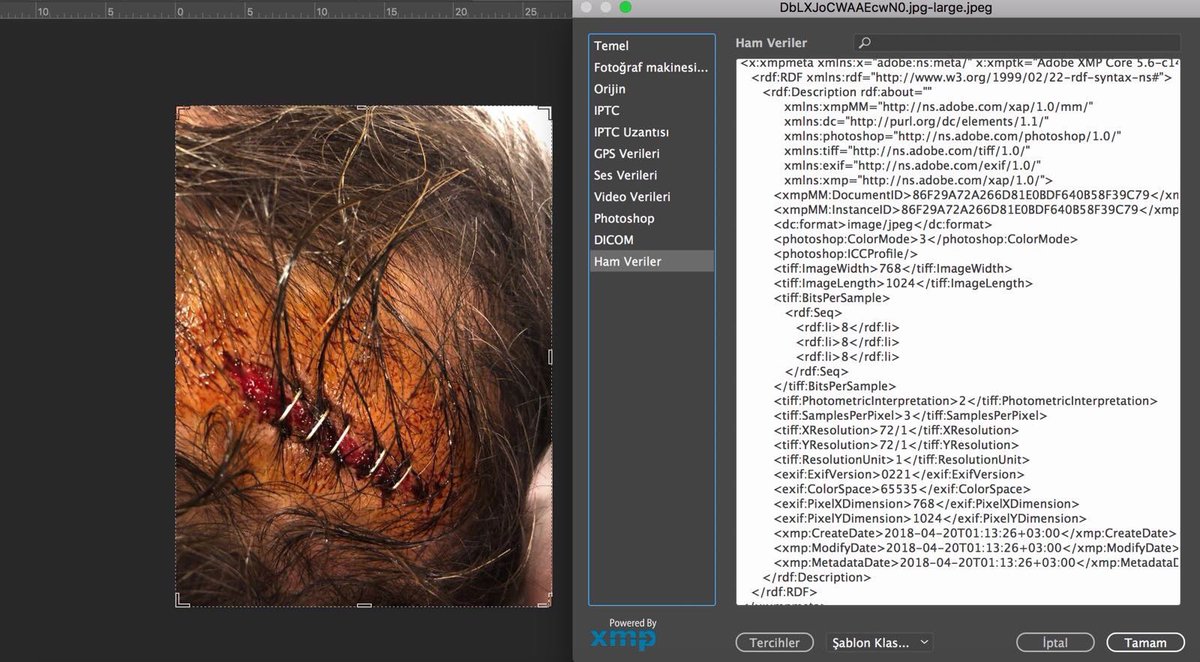Click the xmp:ModifyDate line

coord(975,548)
